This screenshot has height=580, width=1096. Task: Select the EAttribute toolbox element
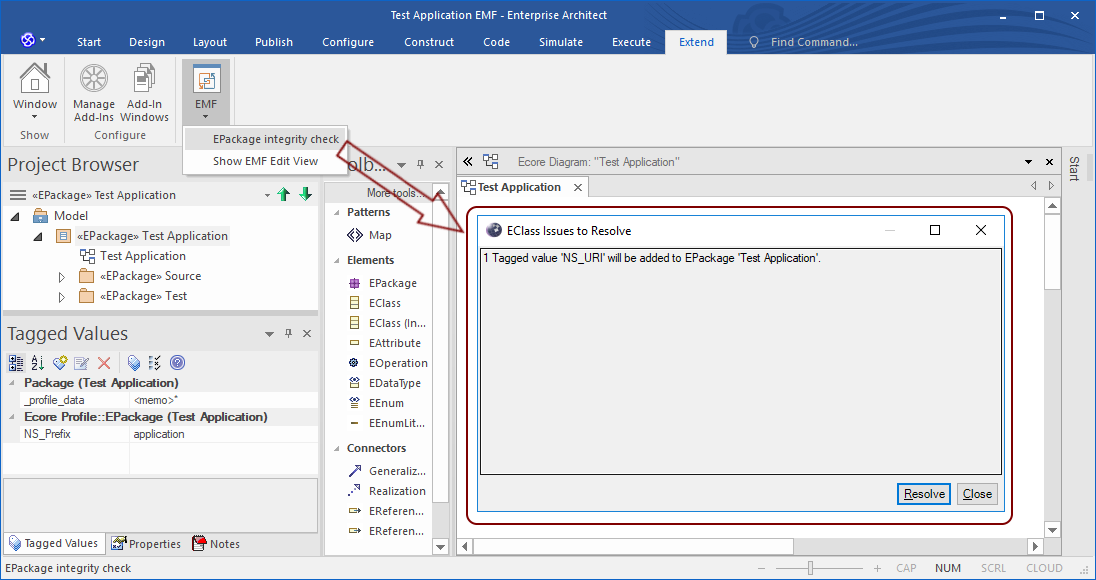[384, 343]
